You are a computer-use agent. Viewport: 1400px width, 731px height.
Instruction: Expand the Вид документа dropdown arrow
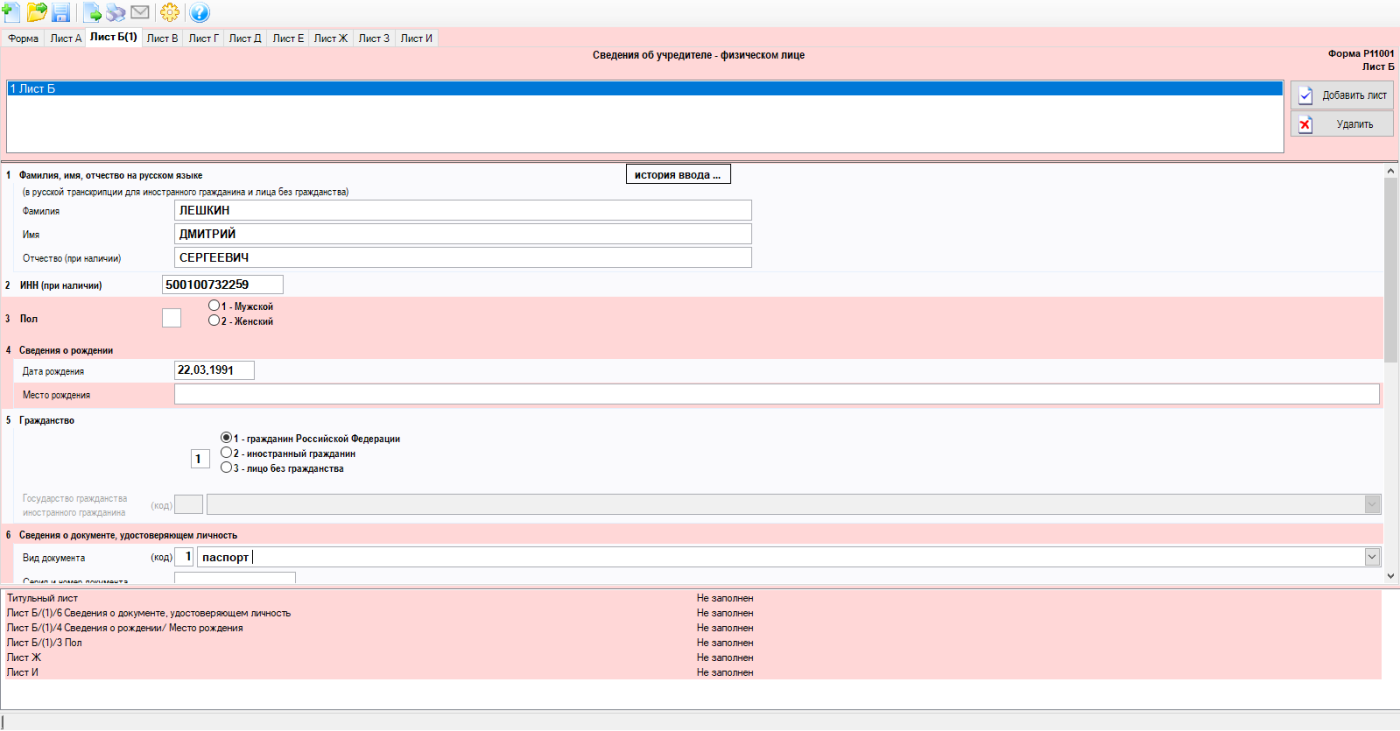coord(1372,557)
